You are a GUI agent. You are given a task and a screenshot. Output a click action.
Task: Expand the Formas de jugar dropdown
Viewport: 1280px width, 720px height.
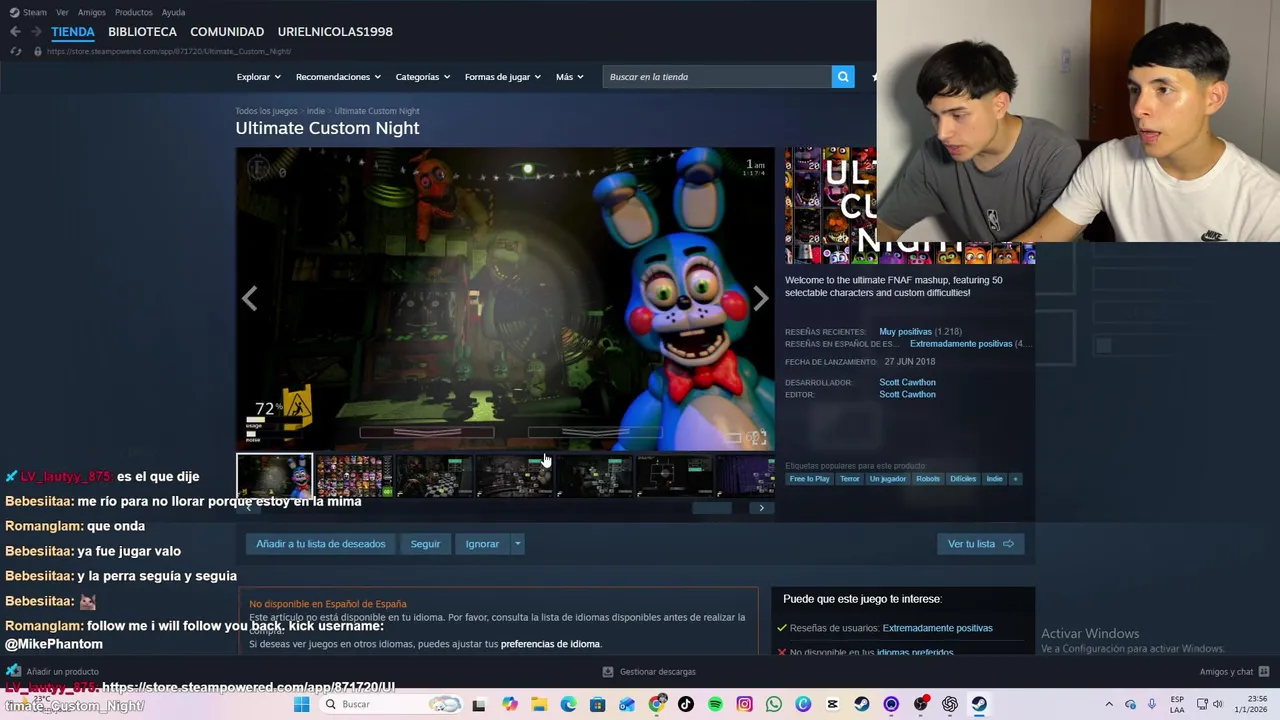pyautogui.click(x=502, y=77)
